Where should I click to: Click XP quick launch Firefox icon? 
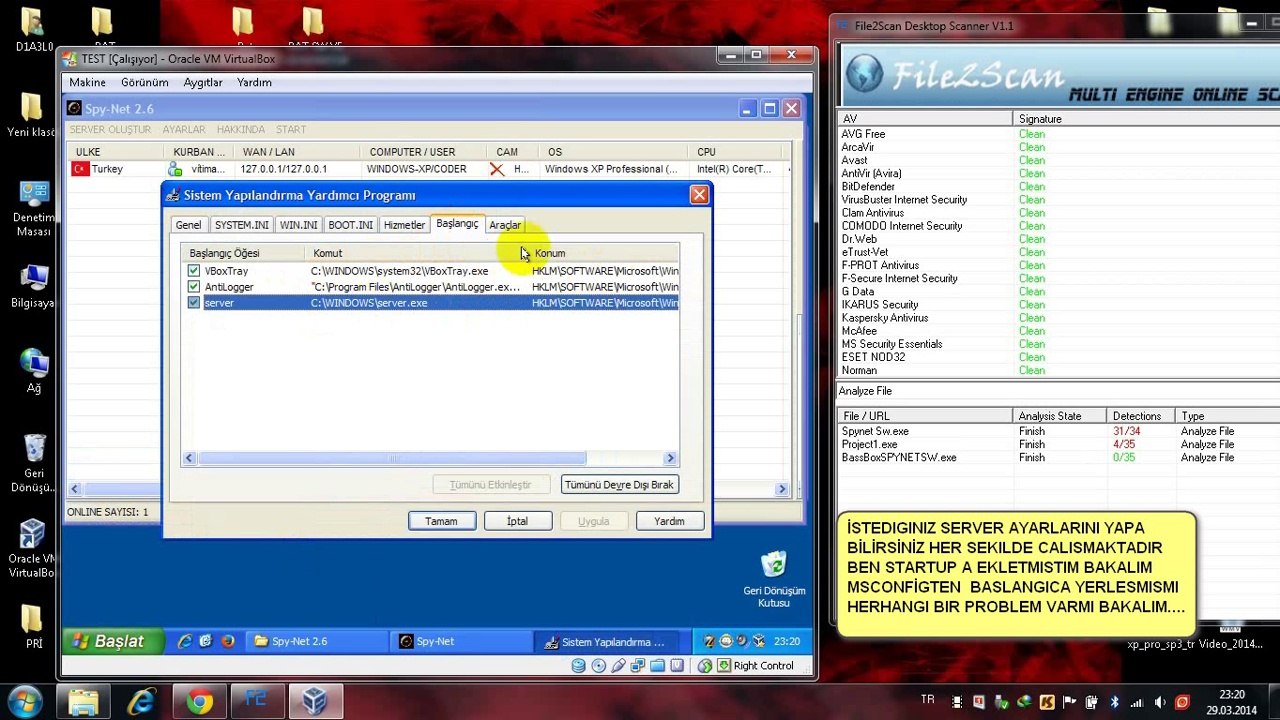pos(227,641)
